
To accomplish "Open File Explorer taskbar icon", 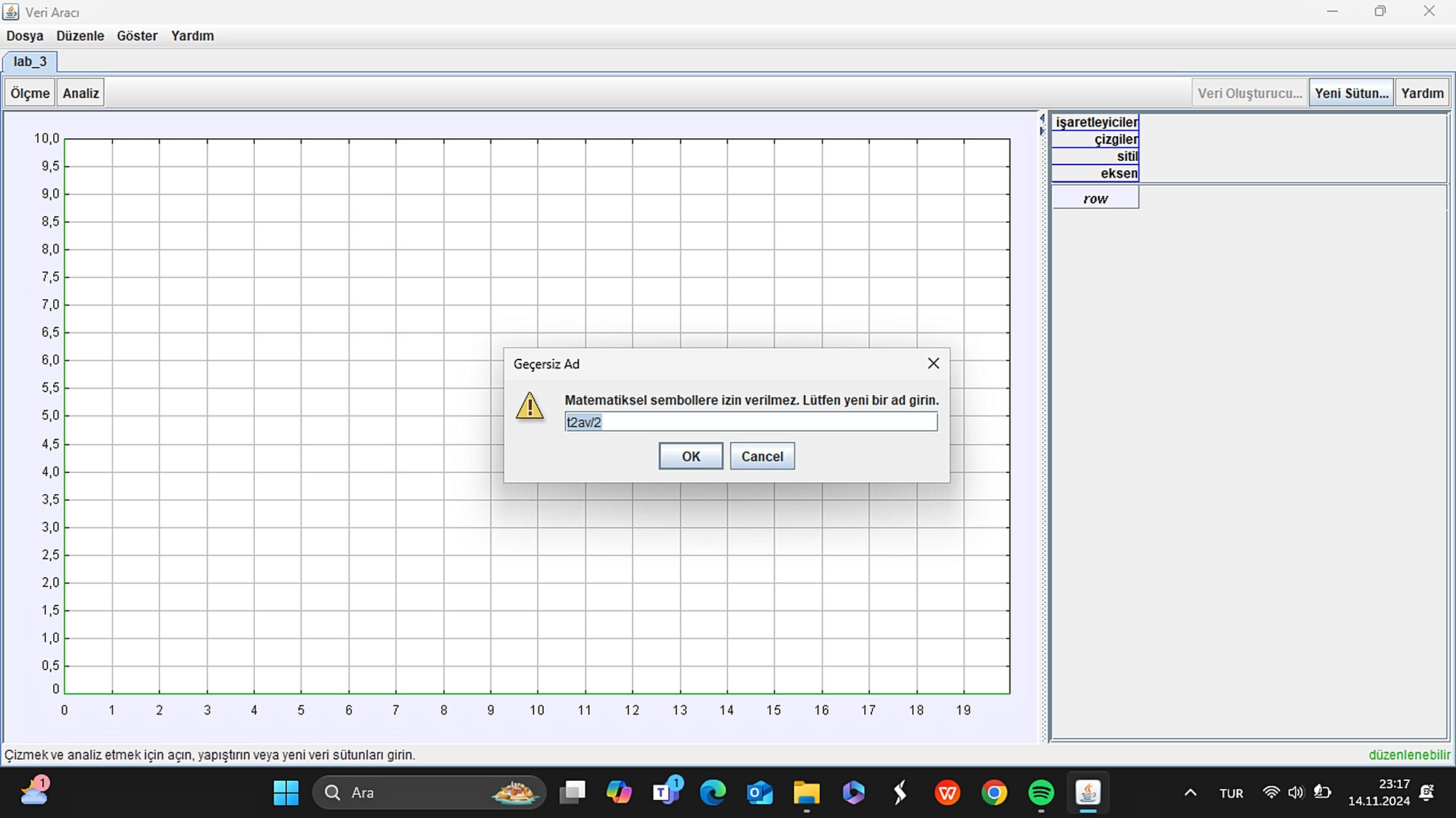I will (806, 793).
